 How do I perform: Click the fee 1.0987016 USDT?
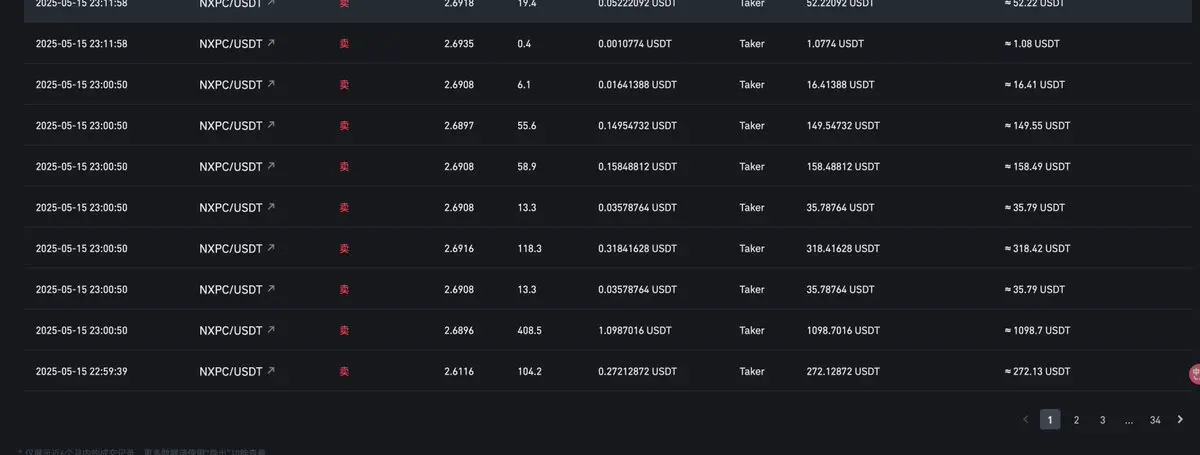point(635,330)
